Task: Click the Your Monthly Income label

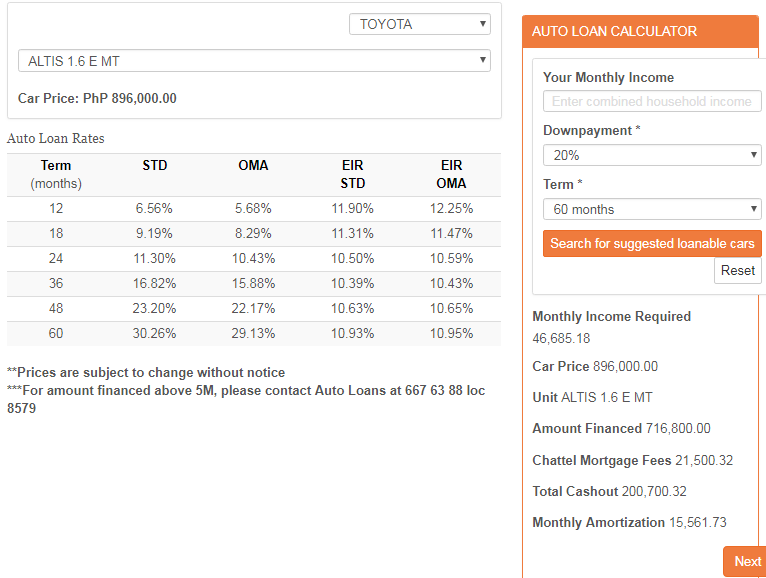Action: click(x=608, y=77)
